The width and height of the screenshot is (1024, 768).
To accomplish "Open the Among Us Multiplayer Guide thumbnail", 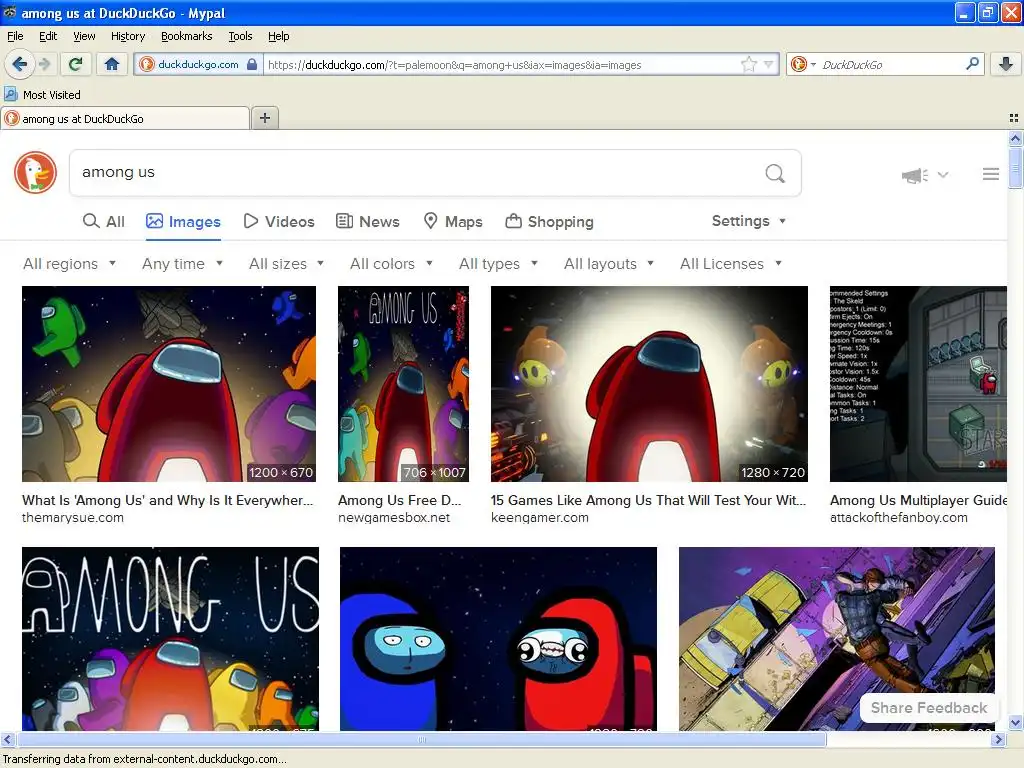I will pyautogui.click(x=918, y=384).
